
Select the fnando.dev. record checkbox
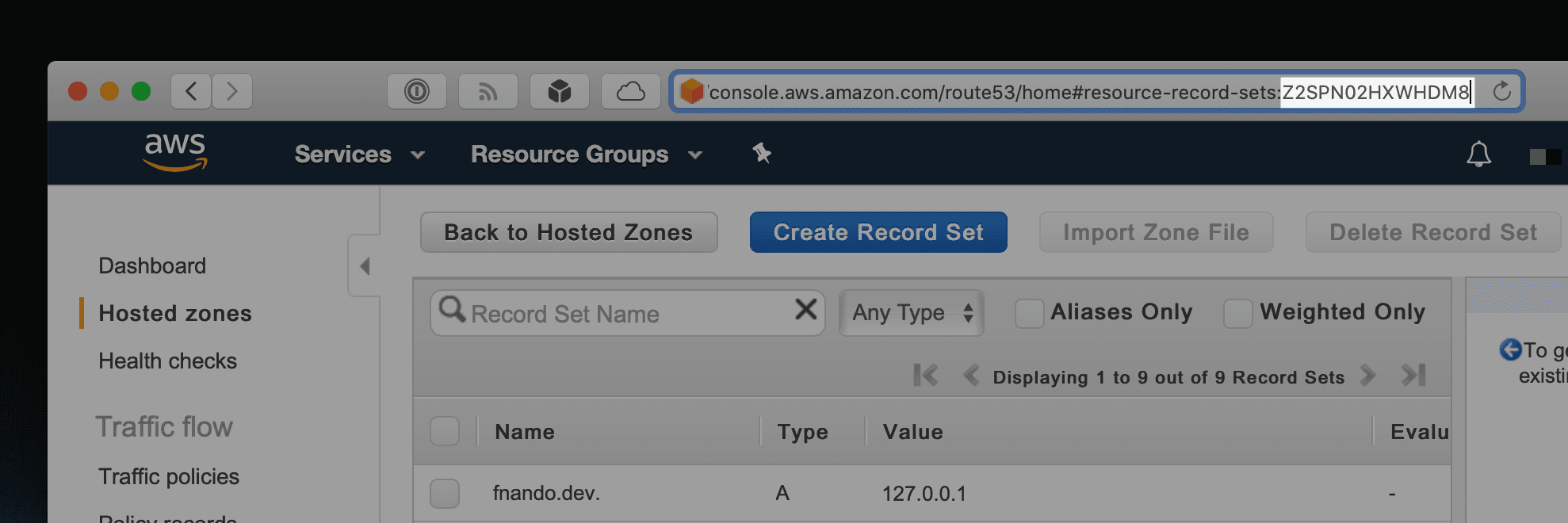tap(445, 494)
